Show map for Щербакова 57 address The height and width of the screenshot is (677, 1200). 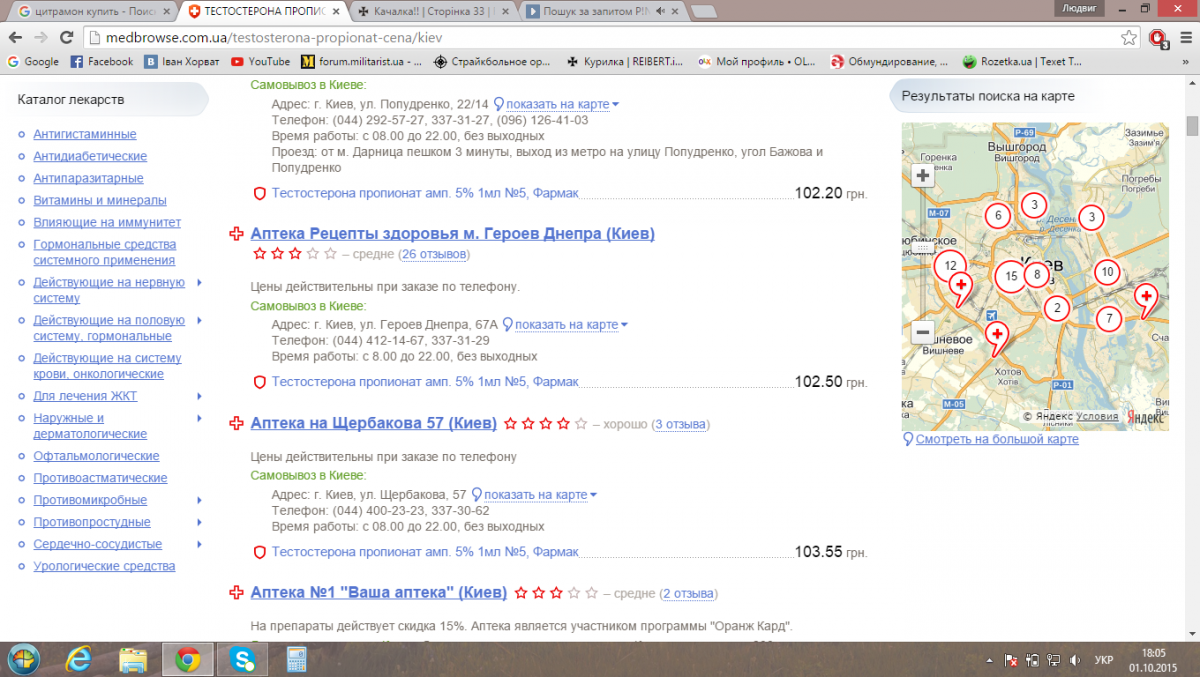(534, 494)
